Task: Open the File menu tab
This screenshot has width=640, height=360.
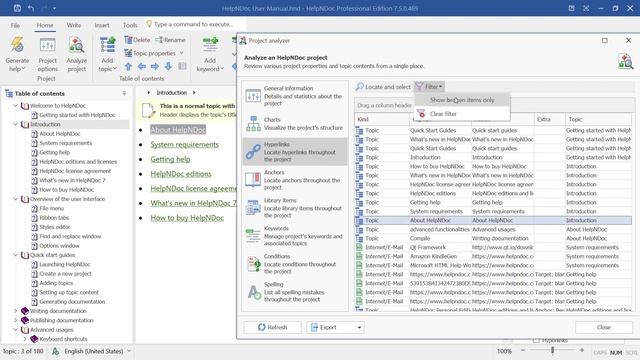Action: point(15,25)
